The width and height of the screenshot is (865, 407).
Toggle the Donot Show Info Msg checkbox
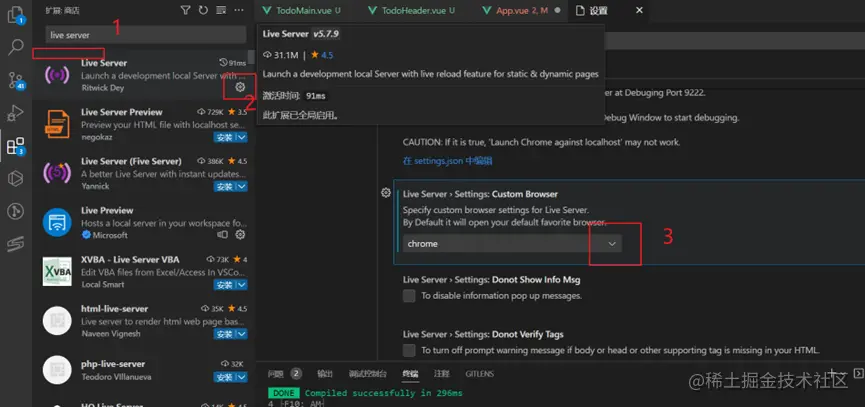[x=409, y=296]
